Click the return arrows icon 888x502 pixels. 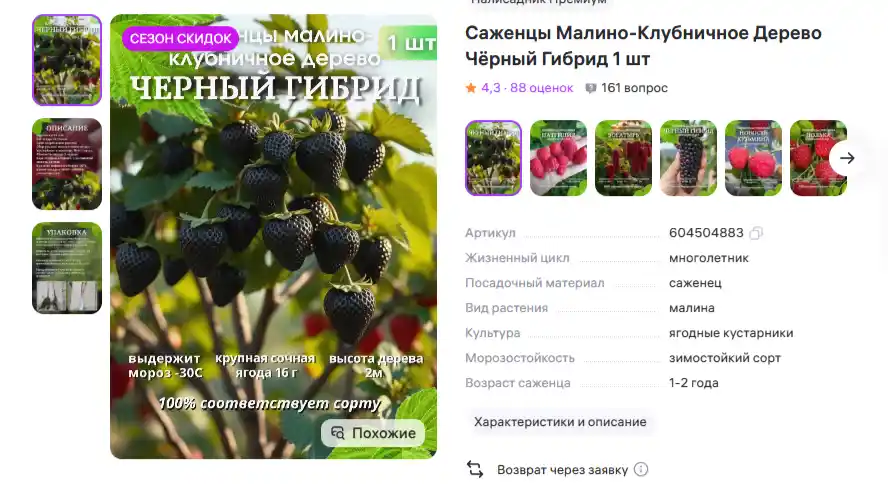click(475, 469)
